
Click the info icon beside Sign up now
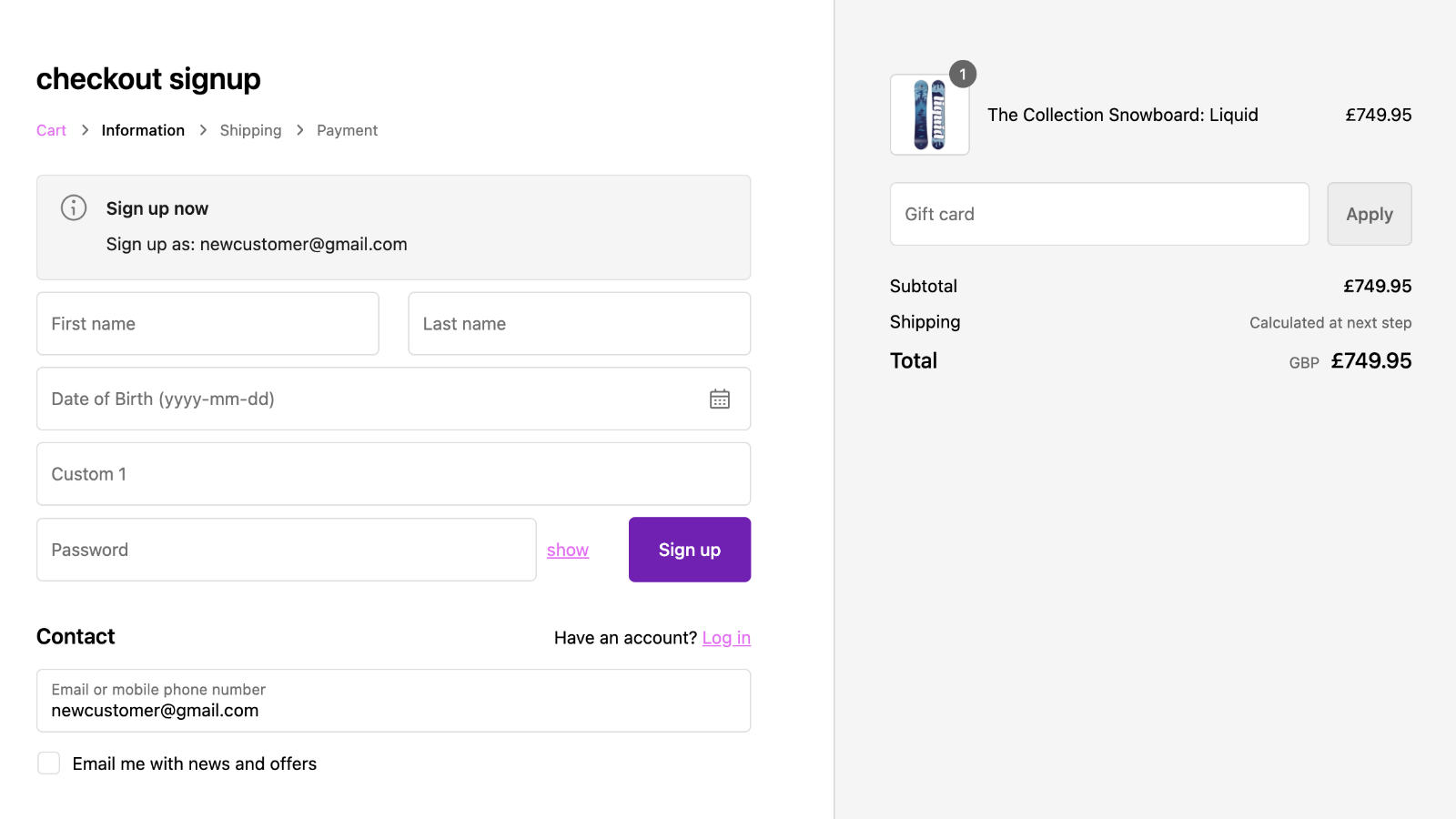[74, 207]
